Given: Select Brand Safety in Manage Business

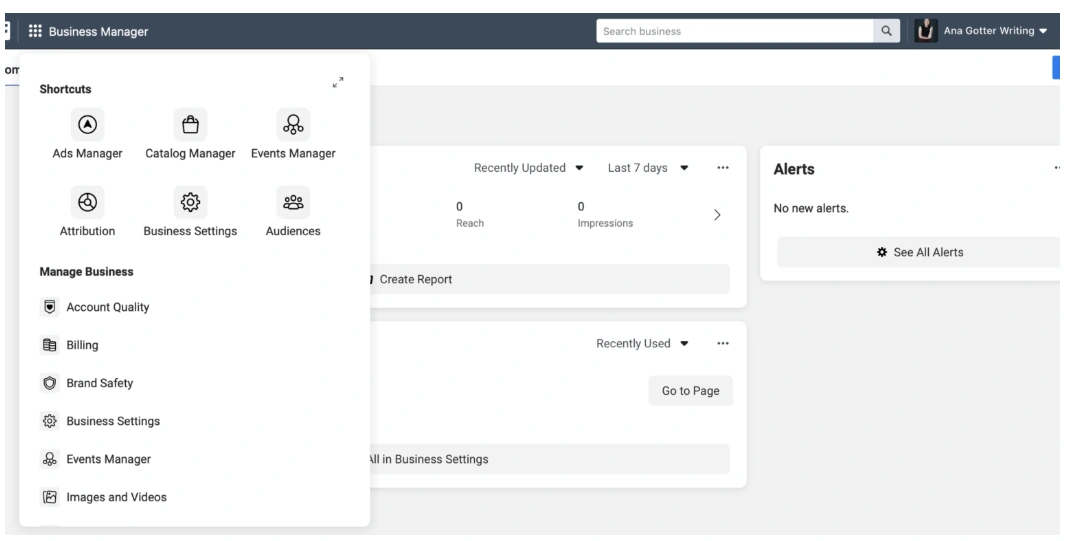Looking at the screenshot, I should 100,383.
